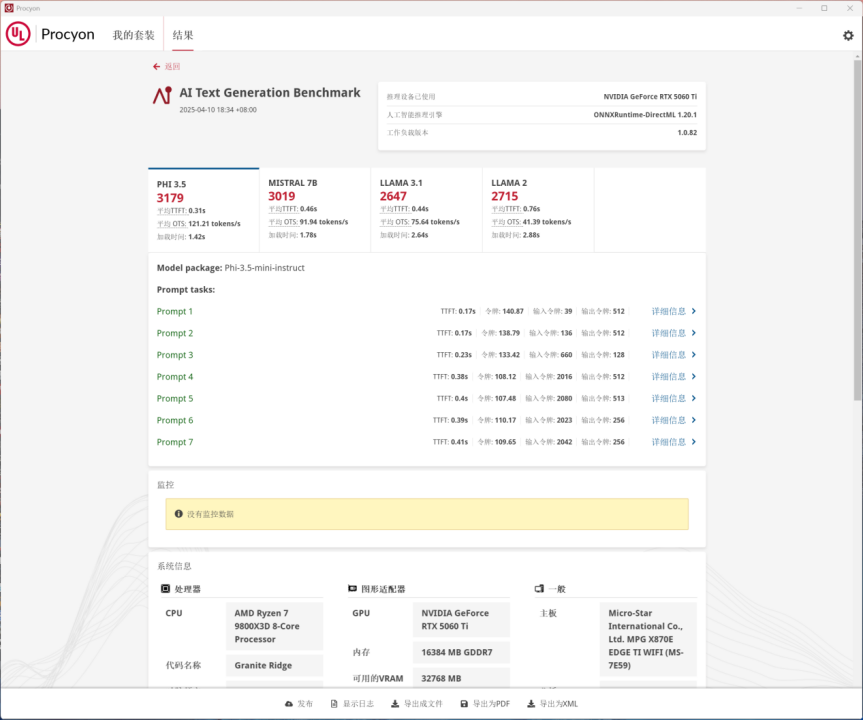The image size is (863, 720).
Task: Click 'ONNXRuntime-DirectML 1.20.1' engine value
Action: click(x=645, y=114)
